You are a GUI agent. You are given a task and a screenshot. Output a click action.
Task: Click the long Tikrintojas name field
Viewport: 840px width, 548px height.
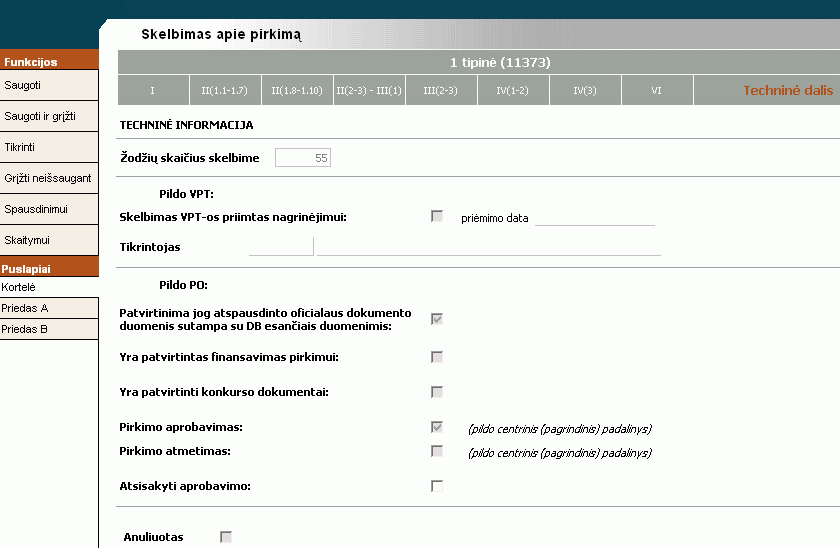(x=489, y=246)
